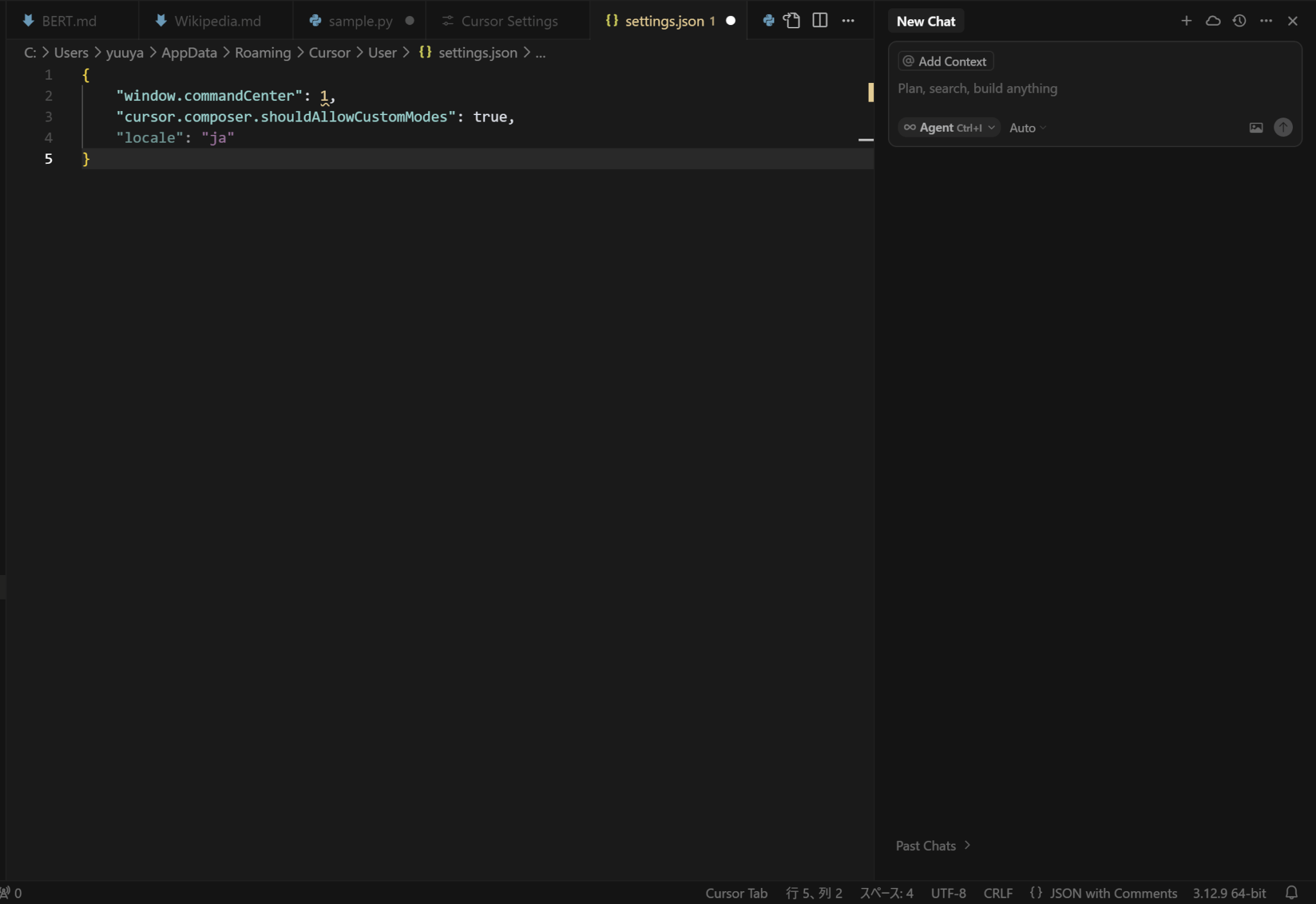
Task: Open notifications bell in status bar
Action: pos(1292,893)
